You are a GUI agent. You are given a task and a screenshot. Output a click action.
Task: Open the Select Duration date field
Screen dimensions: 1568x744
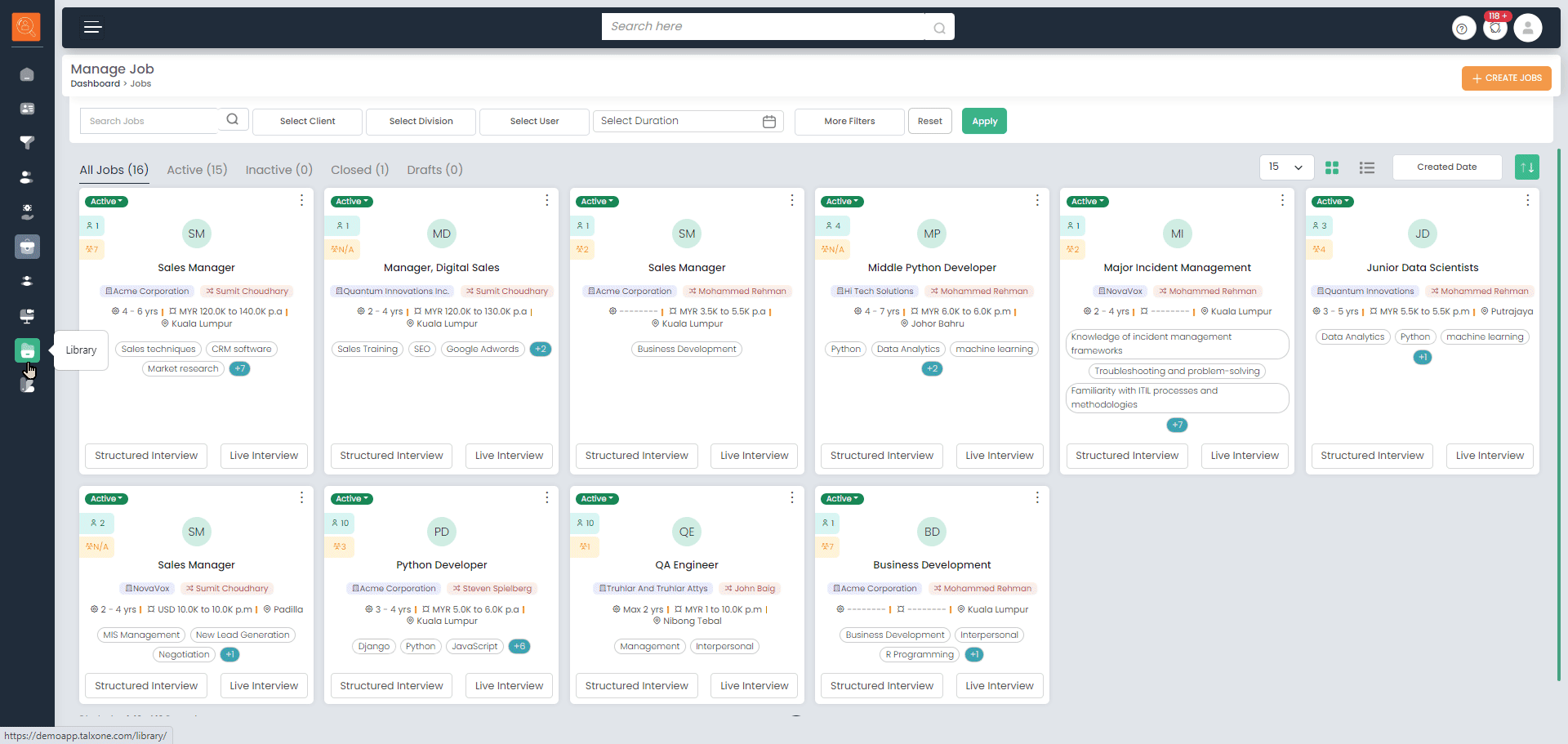coord(688,122)
